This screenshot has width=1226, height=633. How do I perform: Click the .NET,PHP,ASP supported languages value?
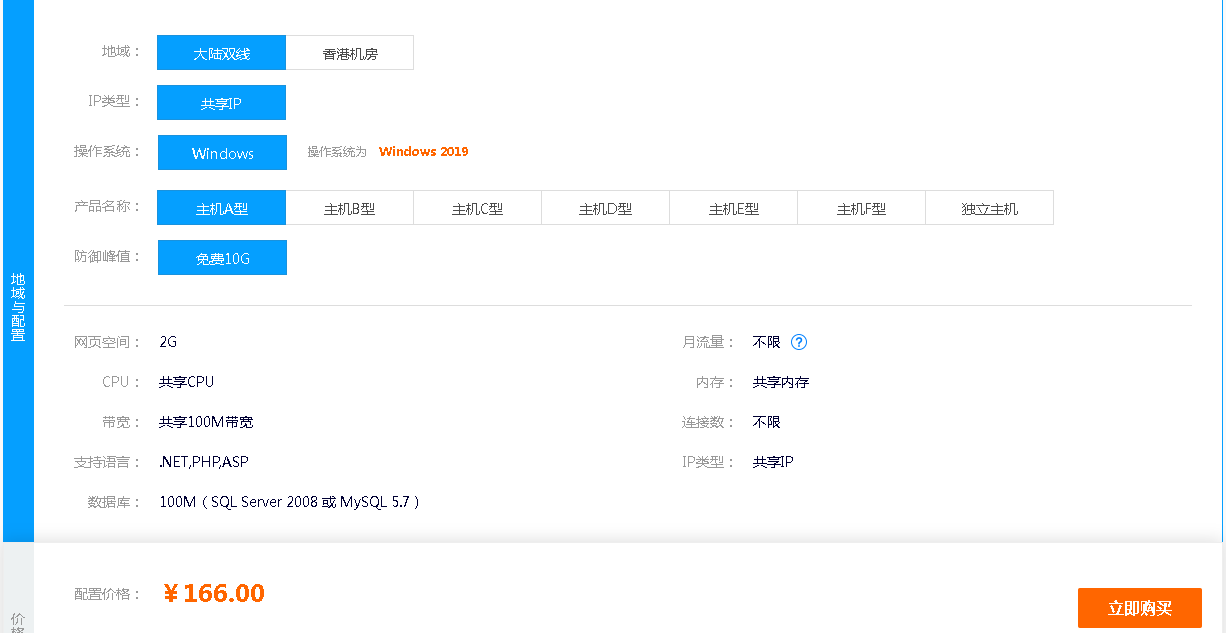coord(204,462)
